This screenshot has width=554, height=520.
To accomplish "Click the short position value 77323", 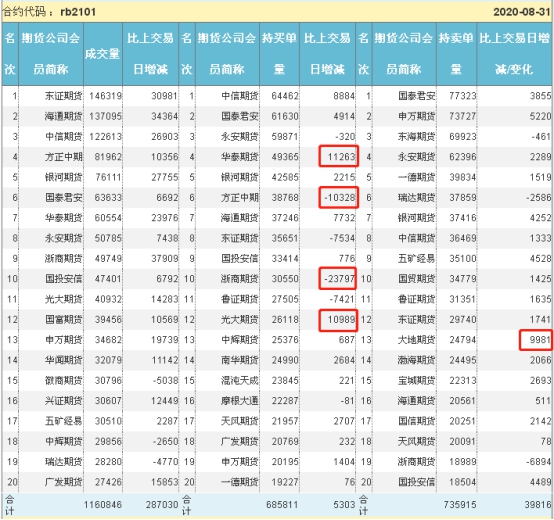I will coord(462,96).
